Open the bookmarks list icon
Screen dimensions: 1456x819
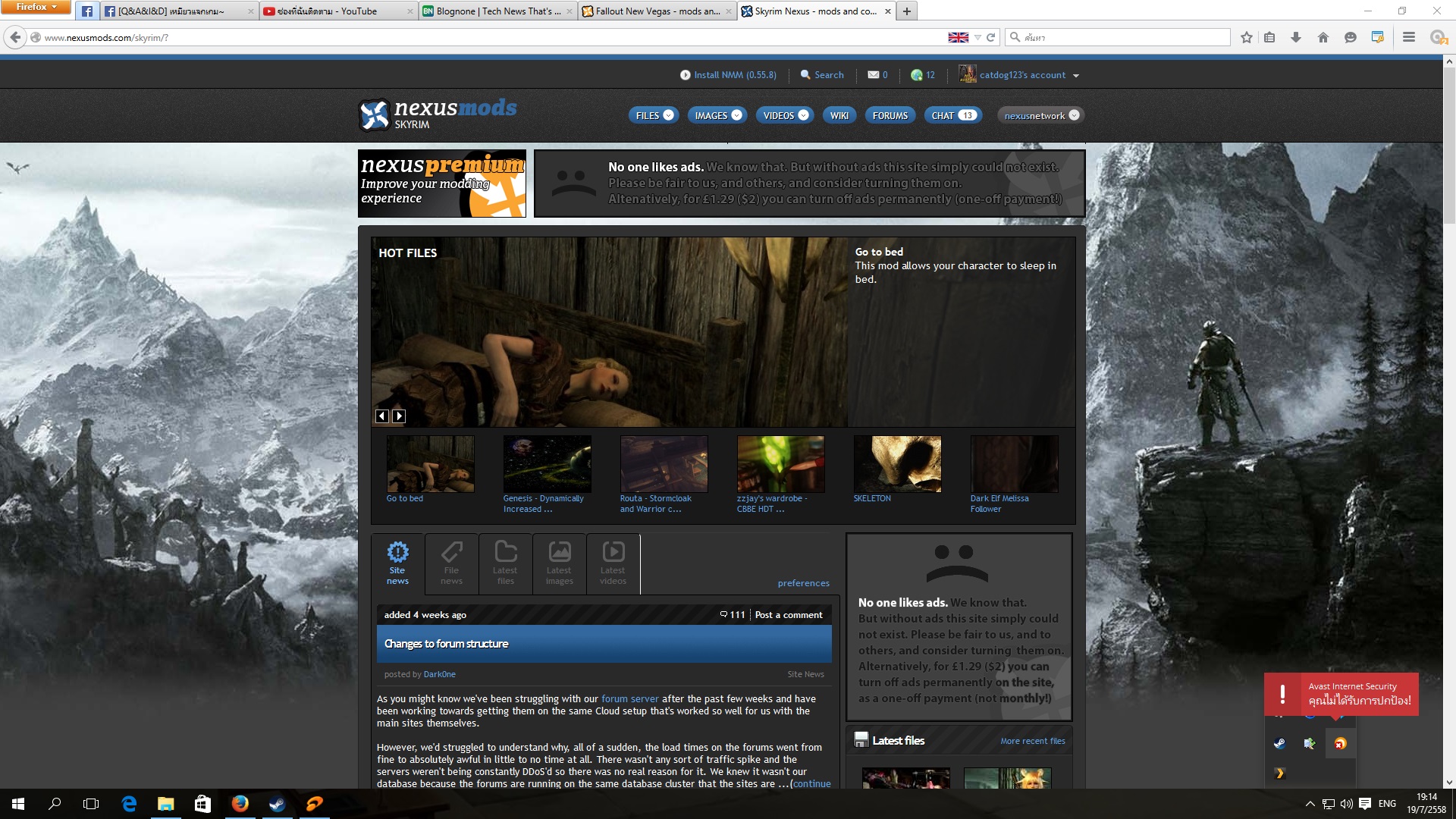click(1269, 37)
